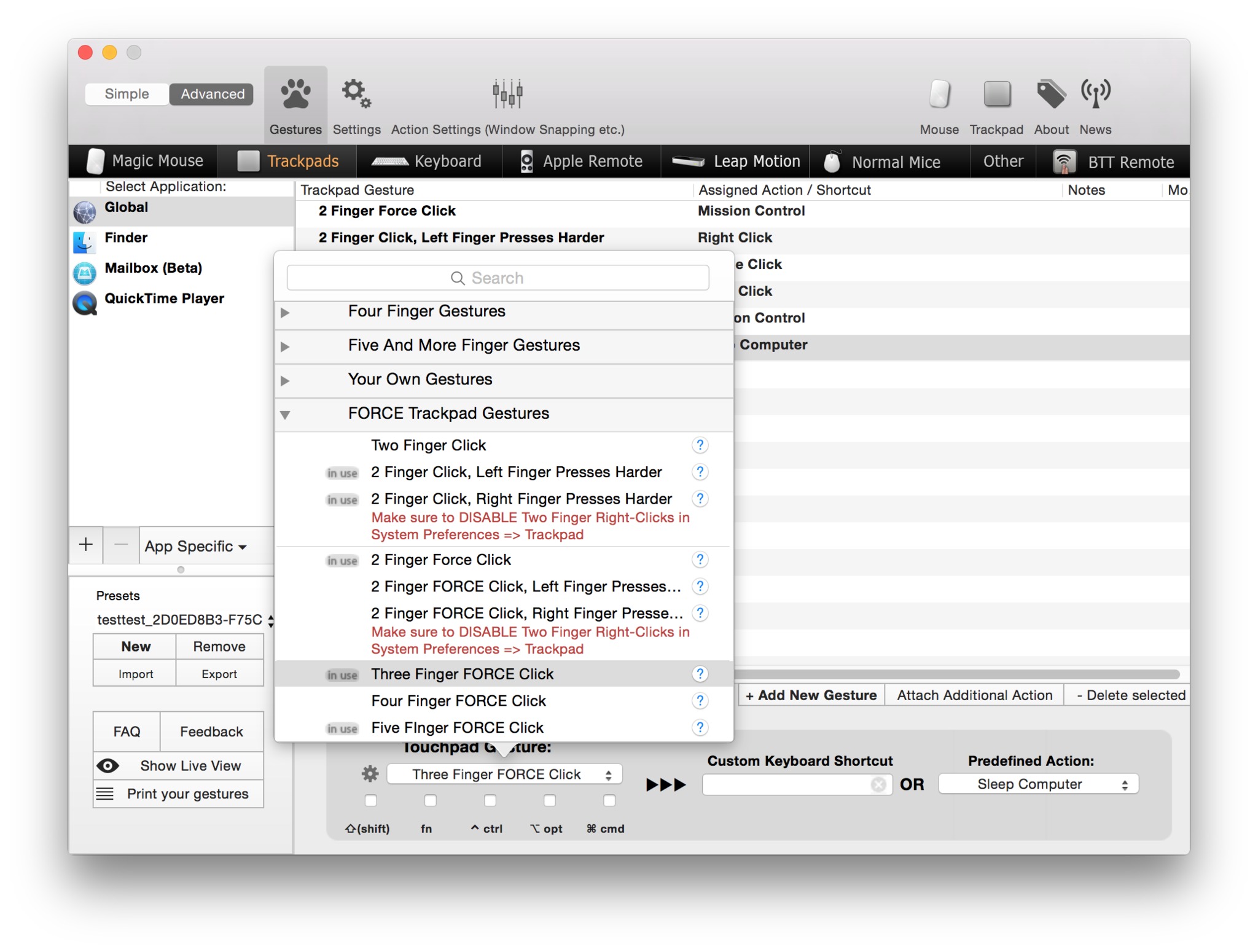The image size is (1258, 952).
Task: Click help icon for Five FInger FORCE Click
Action: click(700, 728)
